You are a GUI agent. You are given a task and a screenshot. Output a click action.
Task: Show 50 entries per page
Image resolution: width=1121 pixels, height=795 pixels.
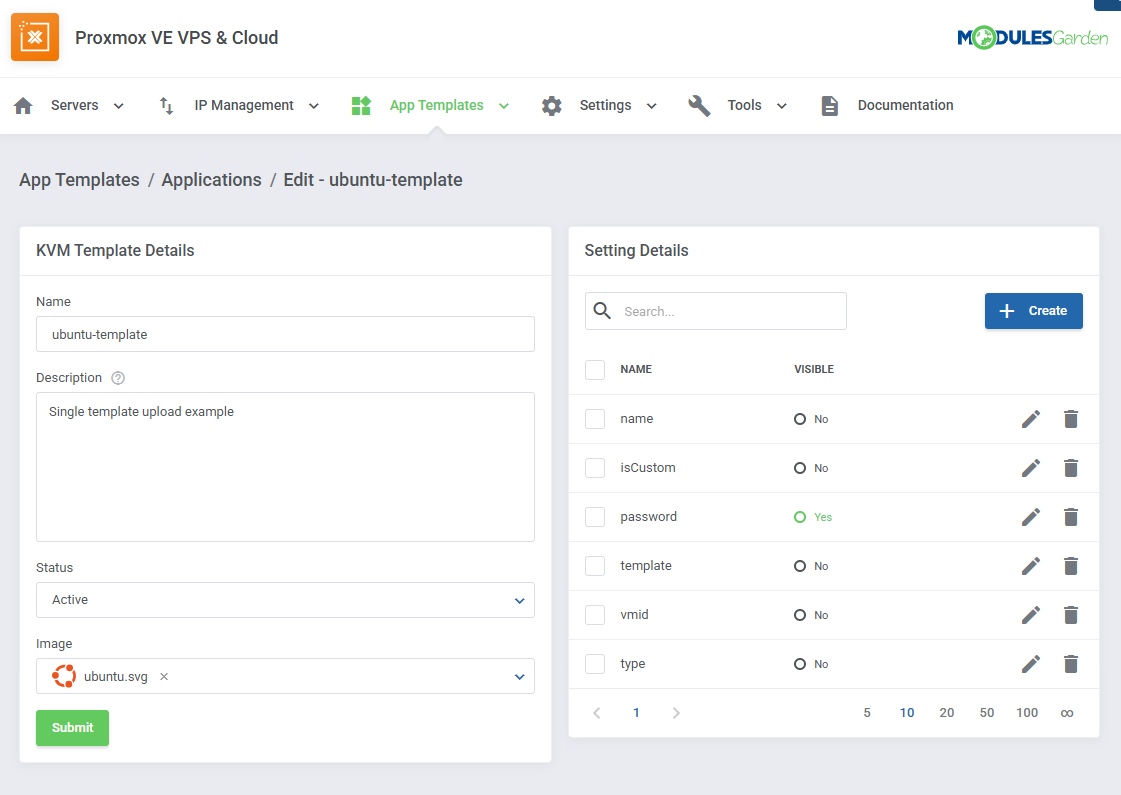(987, 713)
